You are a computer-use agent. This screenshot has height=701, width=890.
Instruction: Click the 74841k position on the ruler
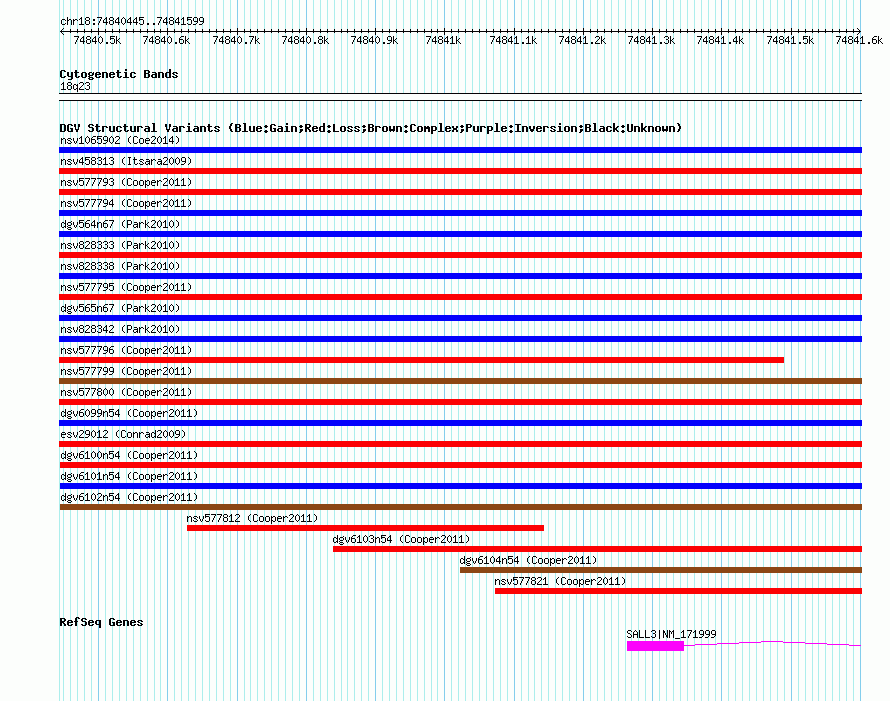443,40
